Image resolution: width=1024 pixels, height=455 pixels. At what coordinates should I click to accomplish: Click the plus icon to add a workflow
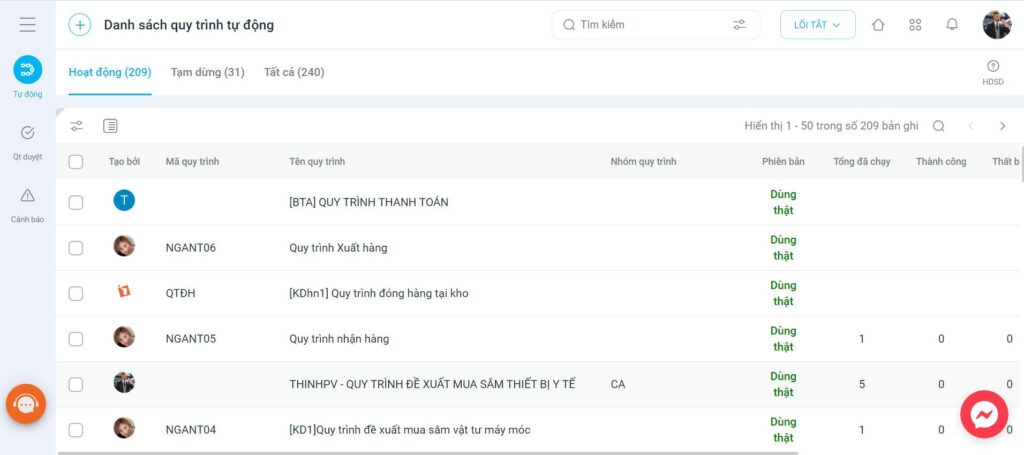click(80, 25)
